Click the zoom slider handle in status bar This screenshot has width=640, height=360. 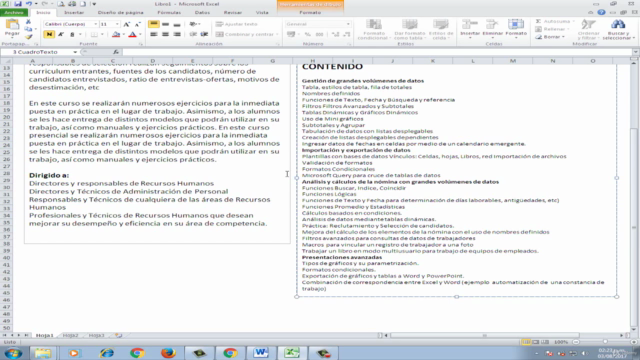click(605, 342)
